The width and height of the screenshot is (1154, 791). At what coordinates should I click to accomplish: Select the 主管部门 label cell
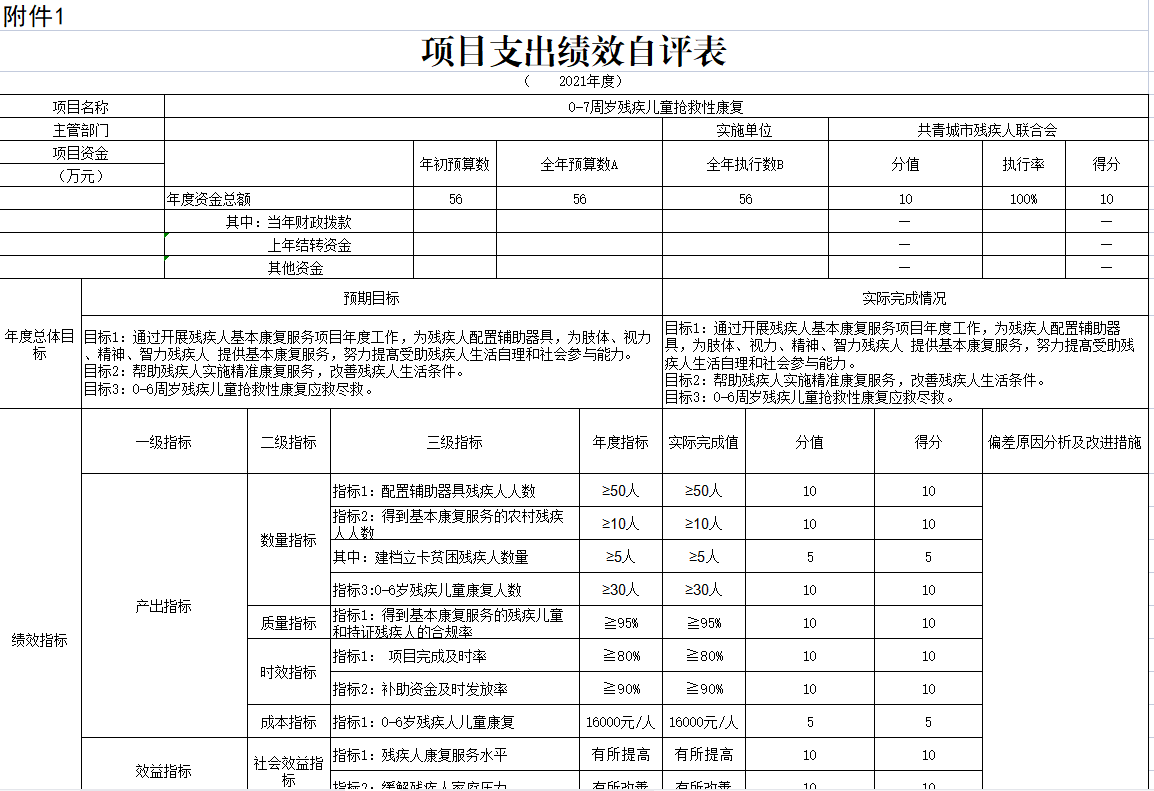click(81, 130)
